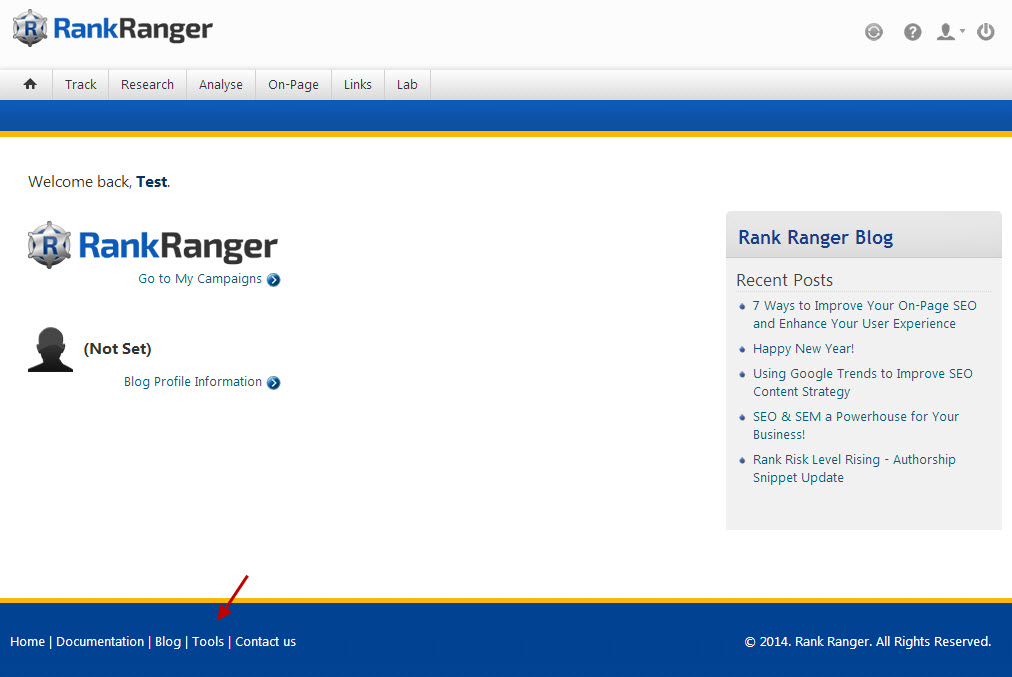Click the (Not Set) profile name text
This screenshot has height=677, width=1012.
click(117, 349)
